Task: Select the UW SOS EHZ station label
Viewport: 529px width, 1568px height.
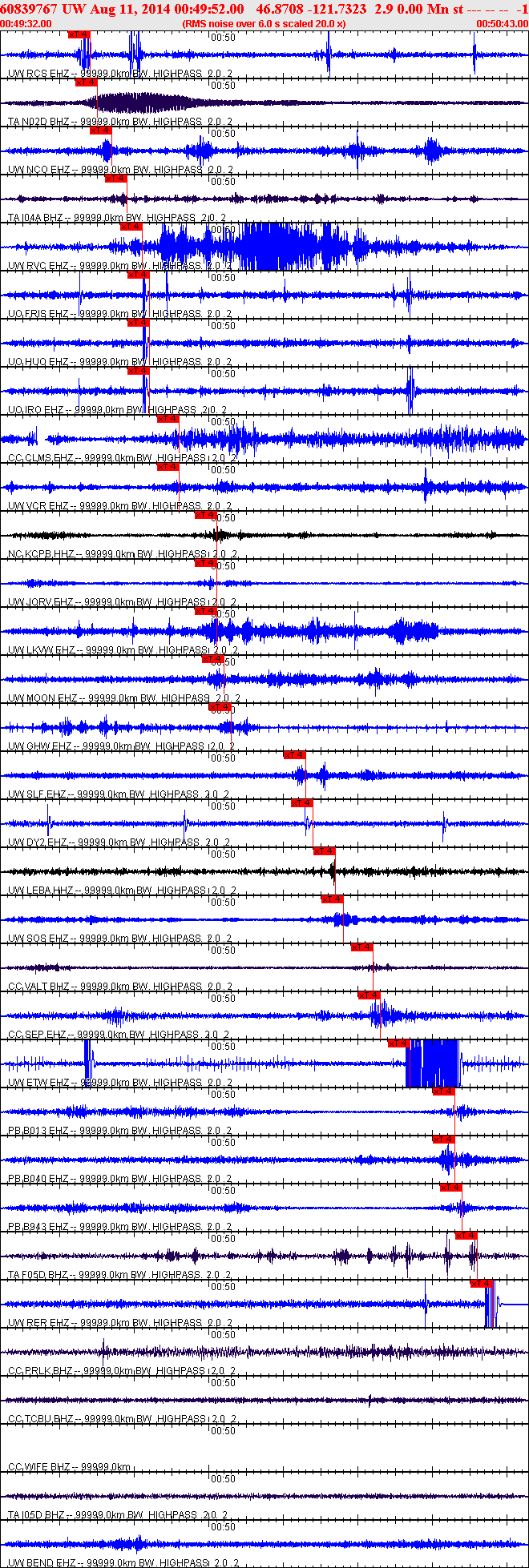Action: point(40,939)
